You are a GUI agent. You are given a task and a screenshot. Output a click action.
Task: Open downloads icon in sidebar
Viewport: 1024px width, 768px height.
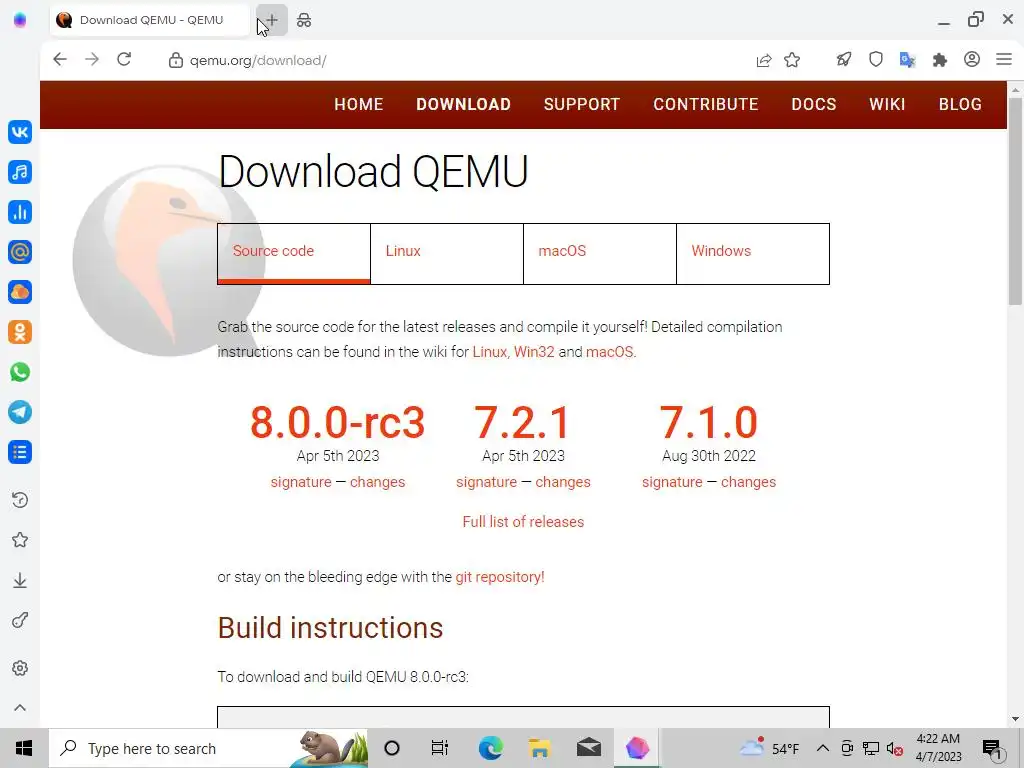tap(20, 581)
